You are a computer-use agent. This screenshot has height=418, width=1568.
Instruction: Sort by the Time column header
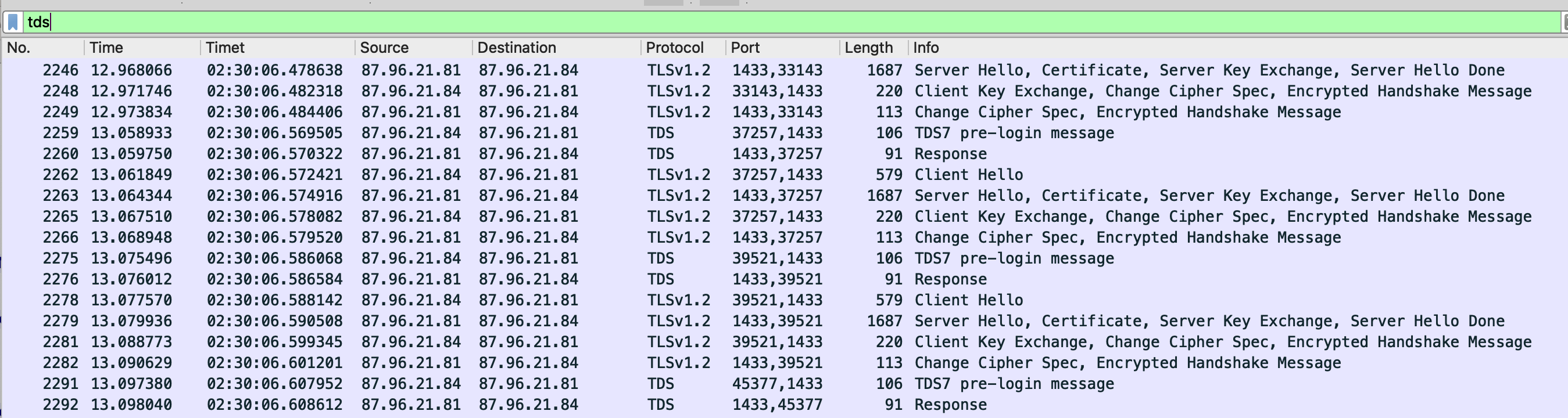click(142, 48)
